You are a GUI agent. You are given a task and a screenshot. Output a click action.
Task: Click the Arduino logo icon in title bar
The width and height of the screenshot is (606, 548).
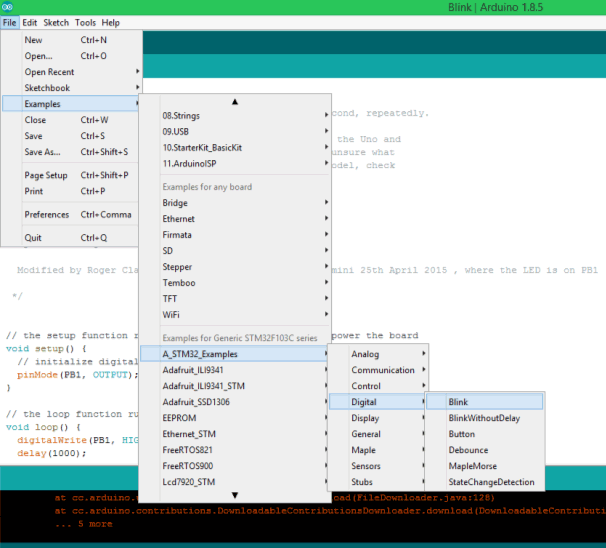(x=7, y=7)
